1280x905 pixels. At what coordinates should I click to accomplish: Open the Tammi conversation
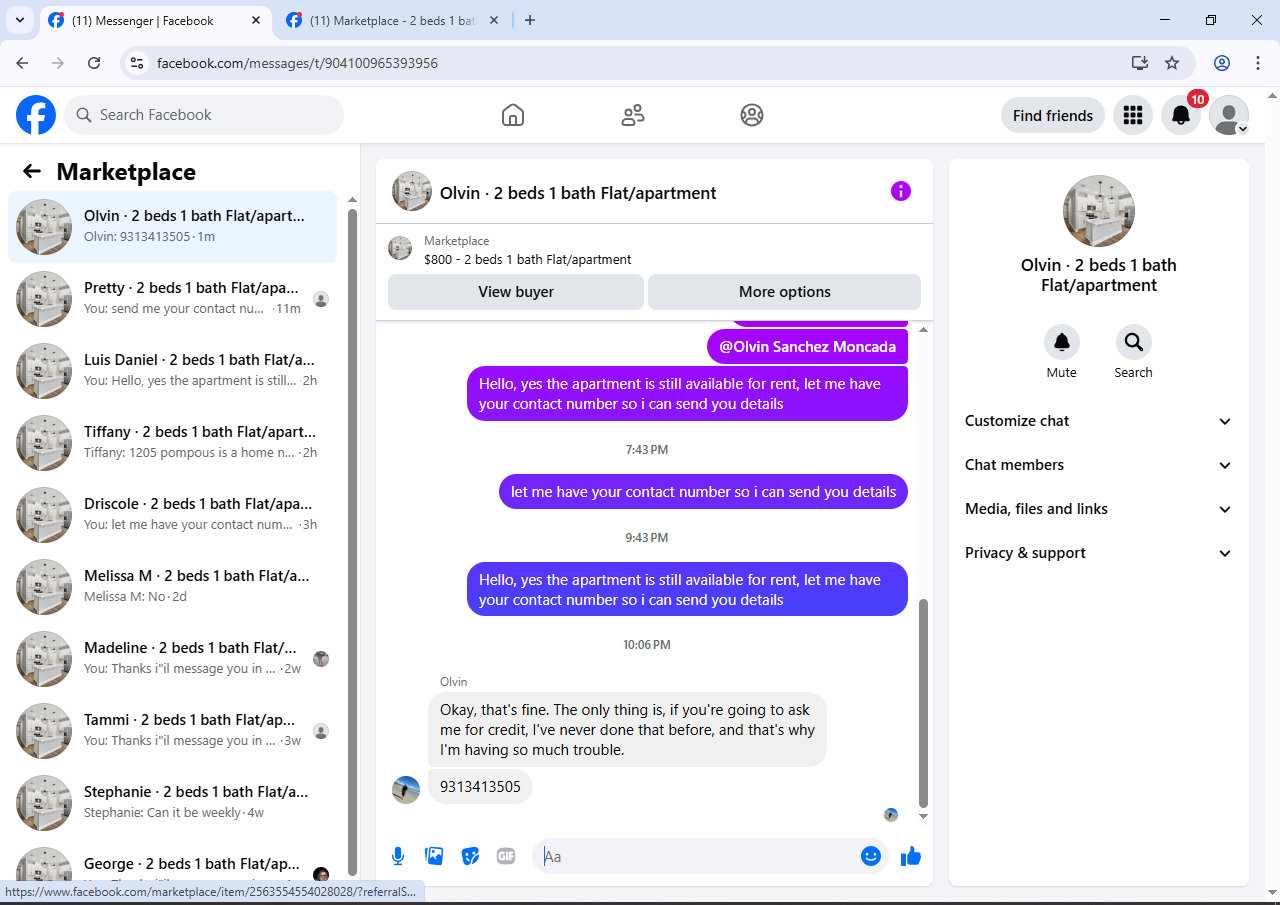[x=173, y=731]
